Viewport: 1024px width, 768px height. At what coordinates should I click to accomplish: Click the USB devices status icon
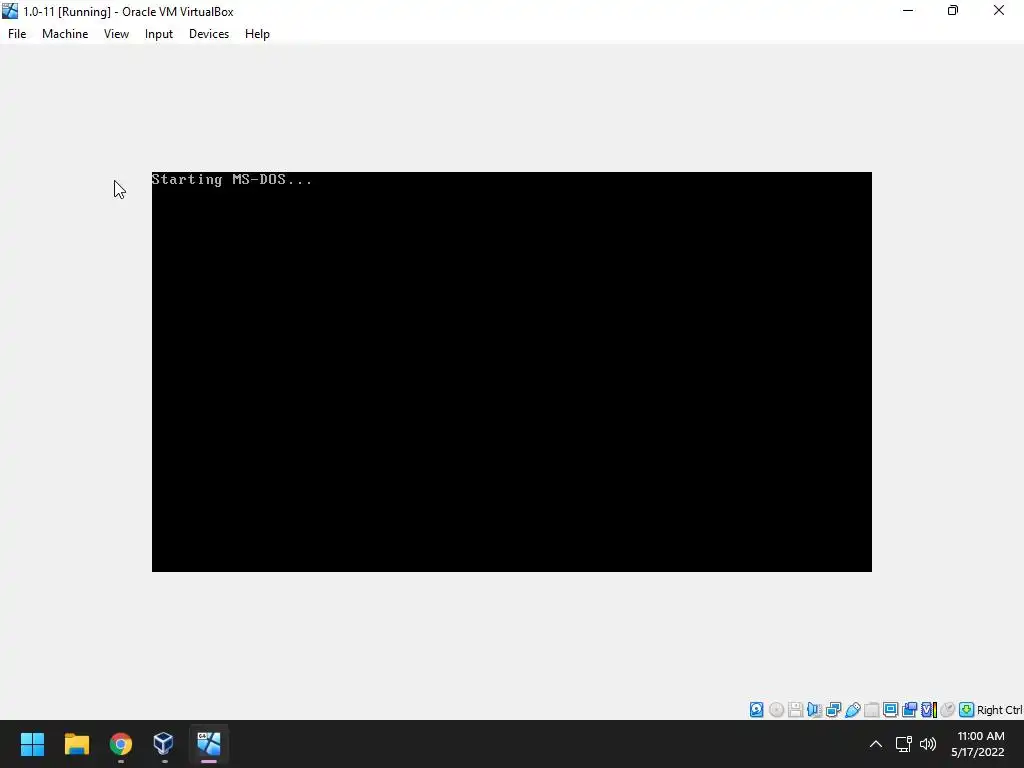pos(853,710)
